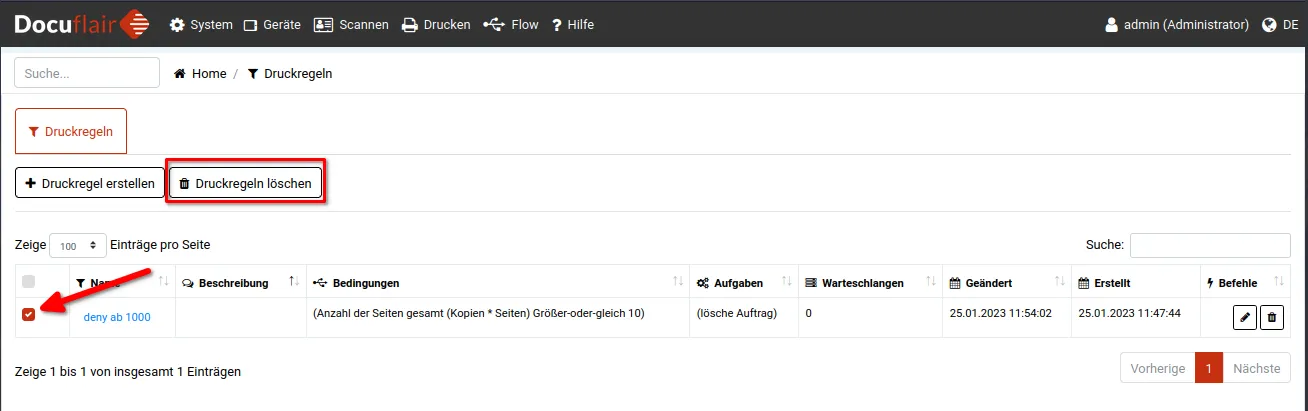1308x411 pixels.
Task: Select the Druckregeln tab
Action: coord(71,131)
